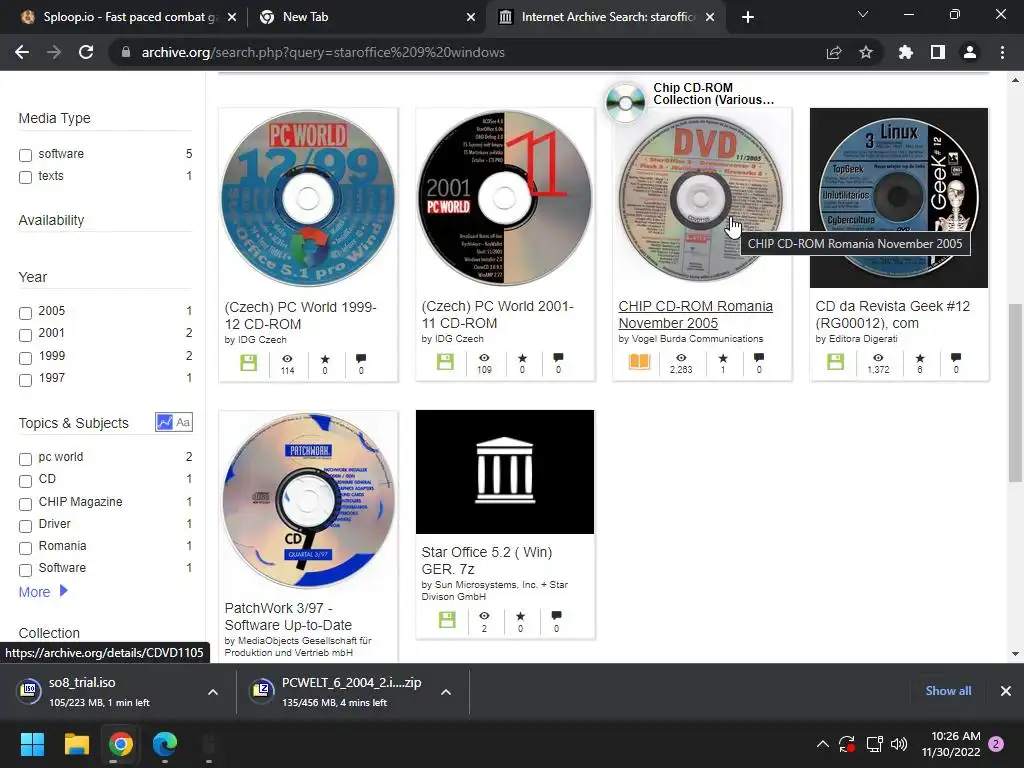The height and width of the screenshot is (768, 1024).
Task: Open (Czech) PC World 1999-12 CD-ROM link
Action: (300, 315)
